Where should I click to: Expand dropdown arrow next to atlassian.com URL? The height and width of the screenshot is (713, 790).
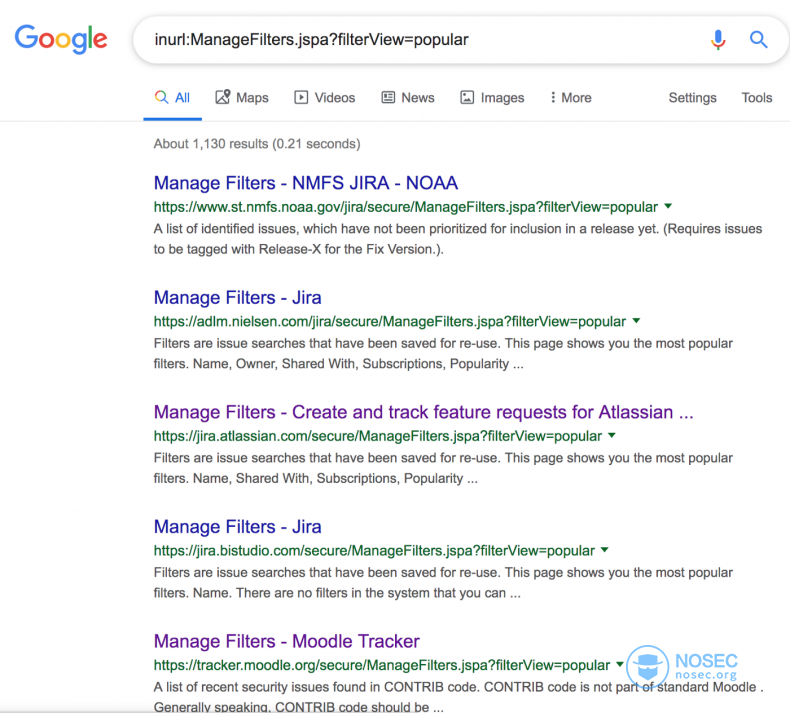pos(612,435)
